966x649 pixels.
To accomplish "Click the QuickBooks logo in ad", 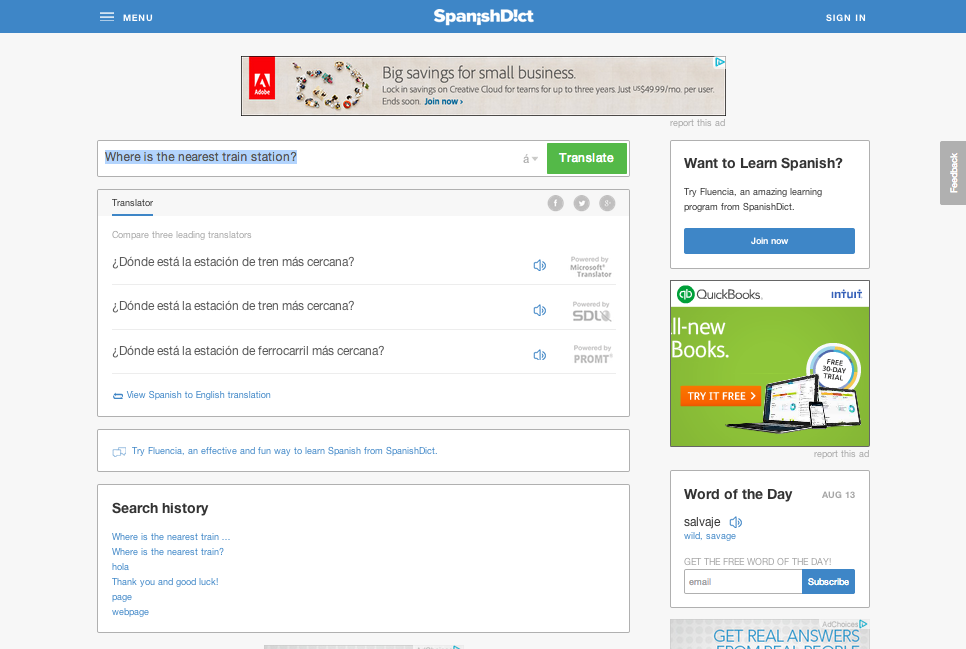I will pos(720,294).
